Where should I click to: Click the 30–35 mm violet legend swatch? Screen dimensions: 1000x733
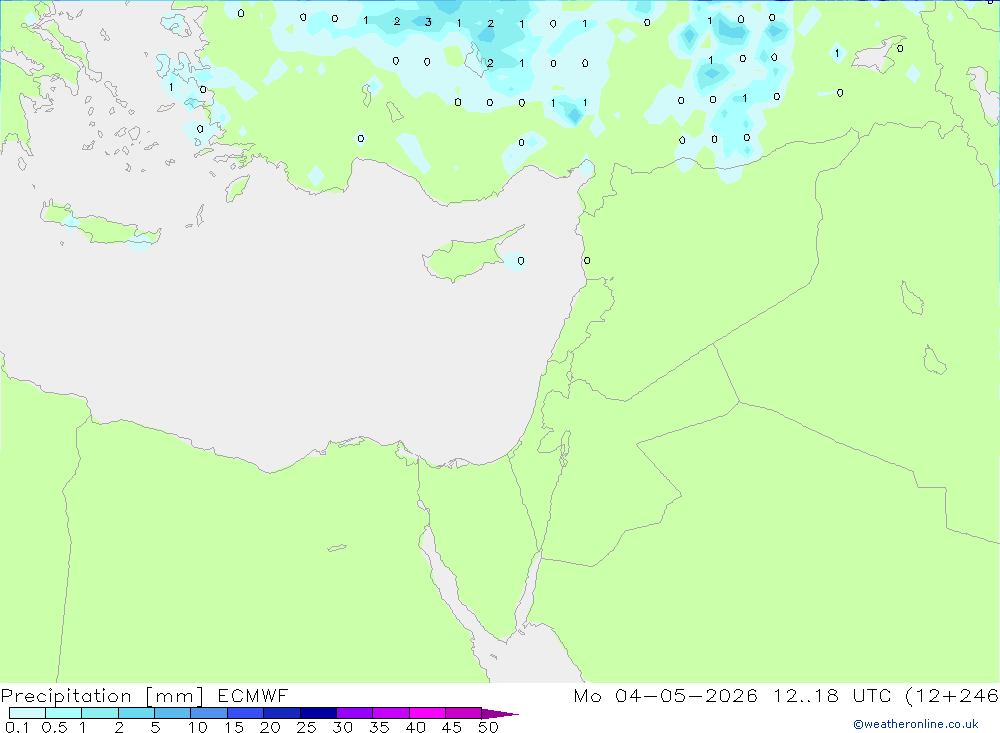pyautogui.click(x=355, y=713)
